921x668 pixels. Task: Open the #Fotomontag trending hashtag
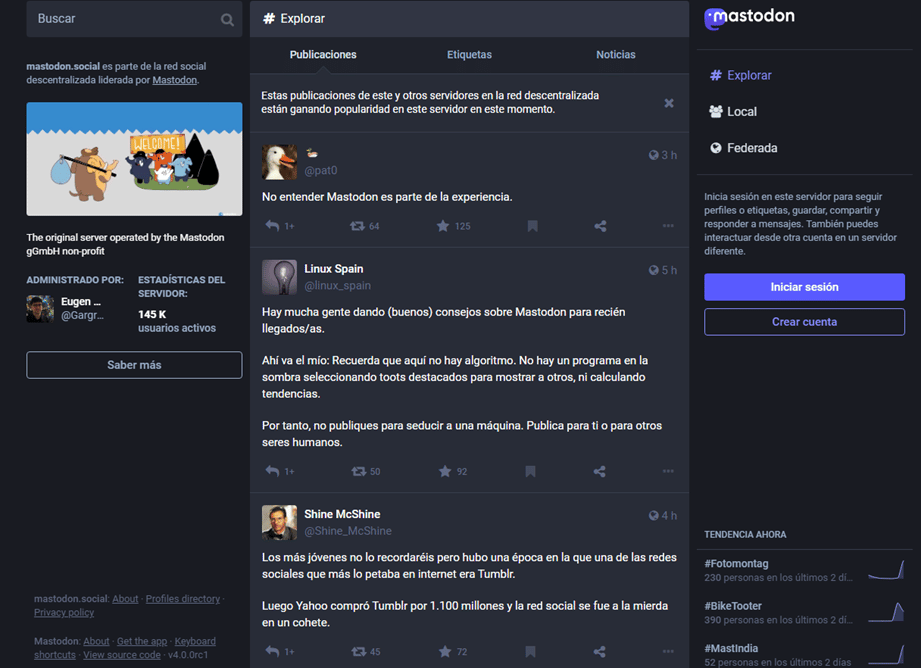coord(736,563)
